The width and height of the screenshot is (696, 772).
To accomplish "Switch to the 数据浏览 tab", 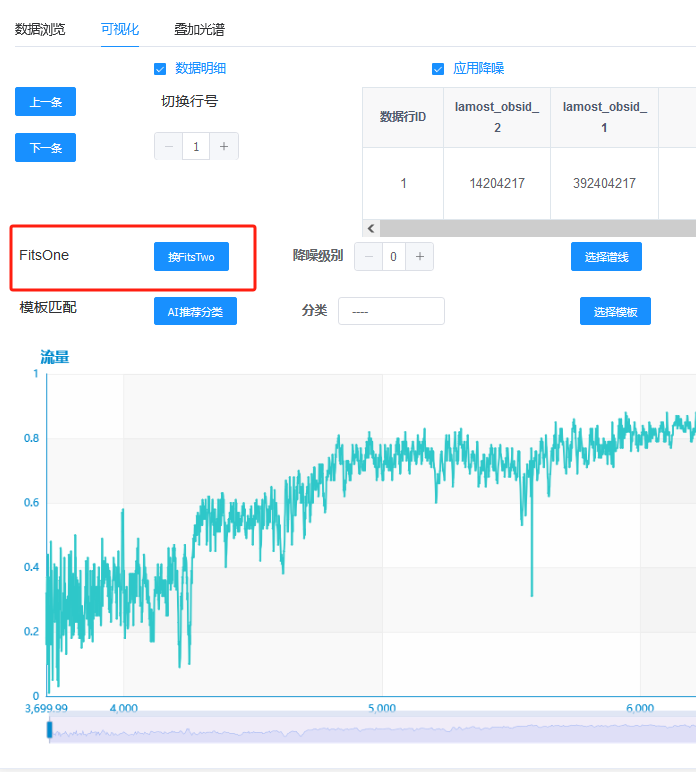I will 40,29.
